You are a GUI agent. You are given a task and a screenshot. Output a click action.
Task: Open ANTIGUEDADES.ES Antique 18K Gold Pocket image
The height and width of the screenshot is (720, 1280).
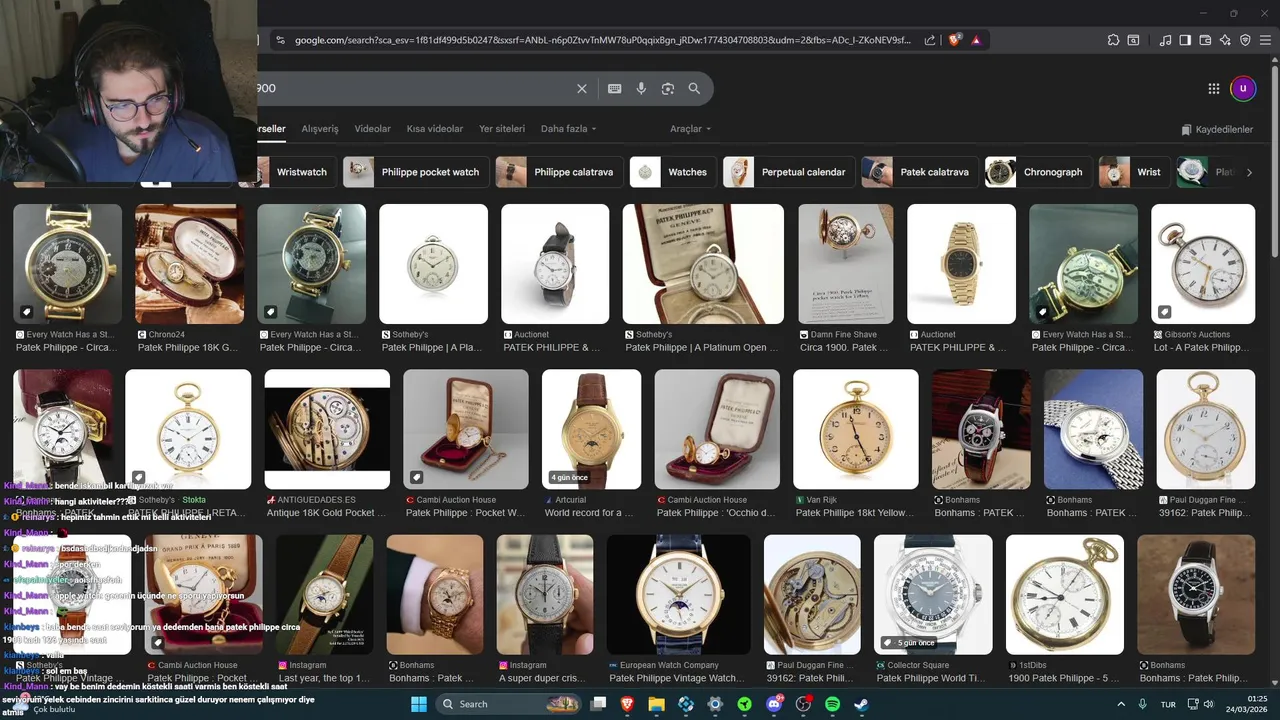(x=327, y=429)
